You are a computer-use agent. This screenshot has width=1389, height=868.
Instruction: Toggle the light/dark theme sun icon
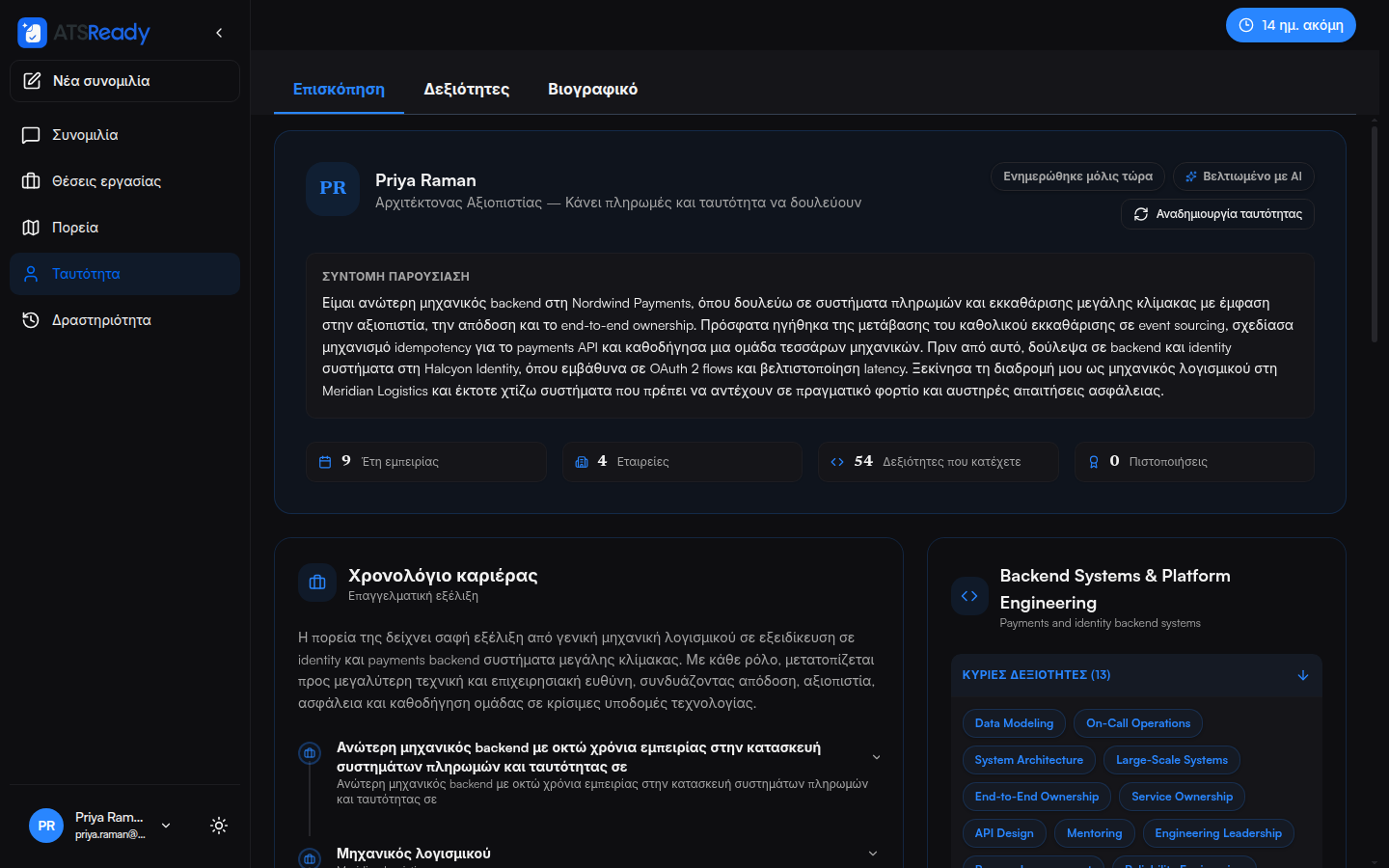point(219,826)
